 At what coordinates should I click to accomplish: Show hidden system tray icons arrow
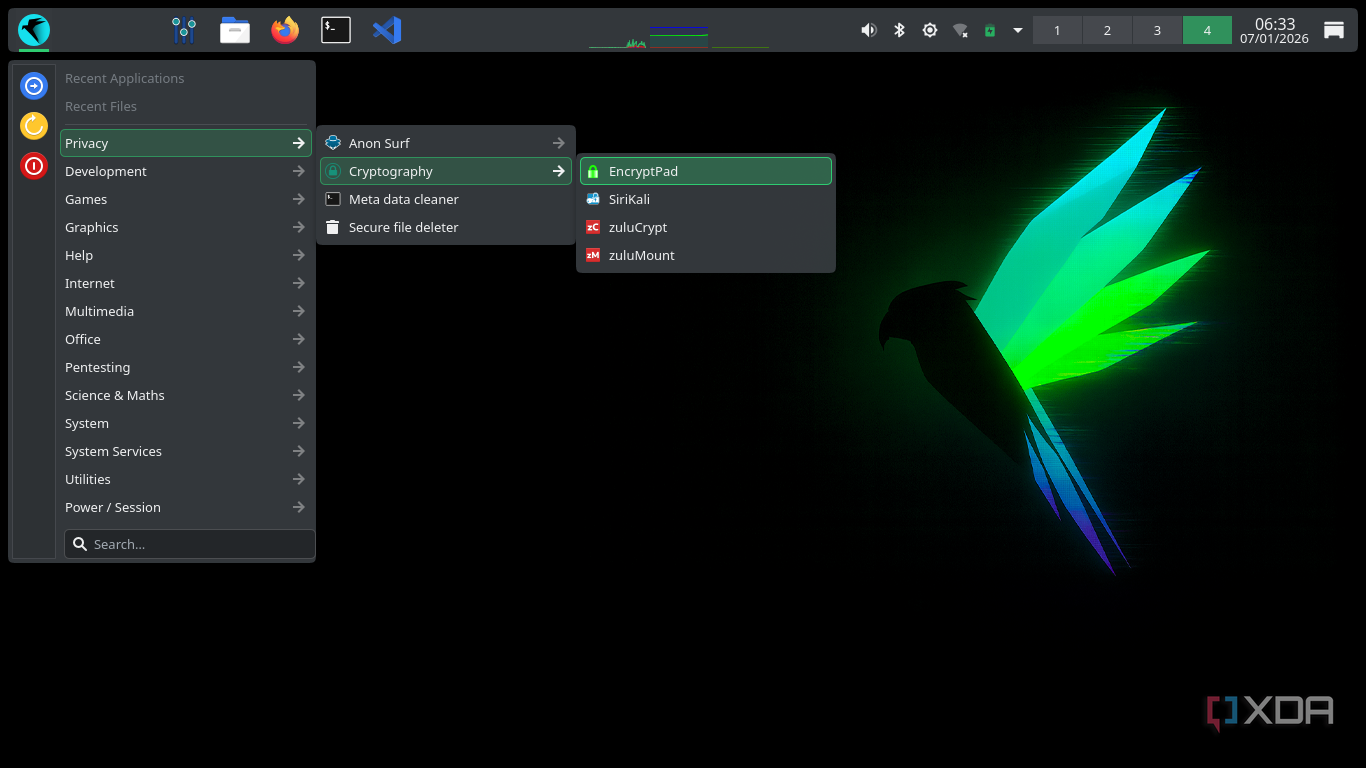coord(1018,30)
